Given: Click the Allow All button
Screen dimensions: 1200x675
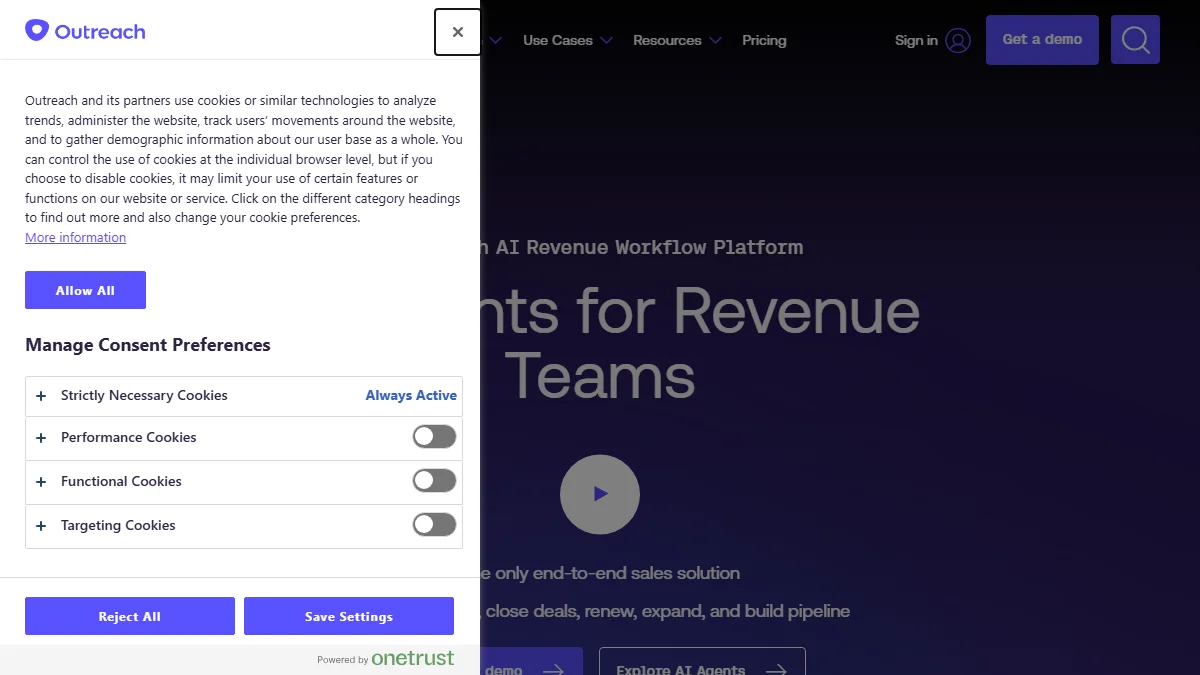Looking at the screenshot, I should (x=85, y=290).
